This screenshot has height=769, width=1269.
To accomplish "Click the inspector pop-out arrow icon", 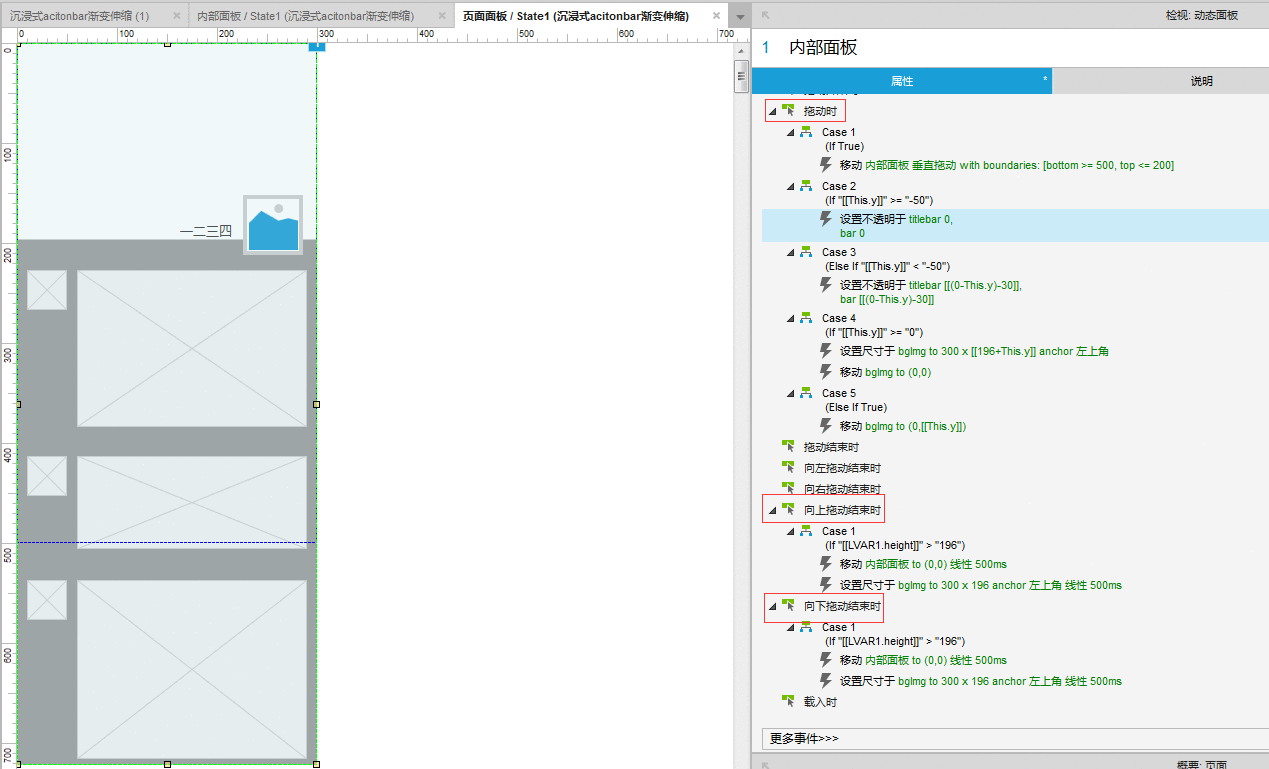I will click(765, 15).
